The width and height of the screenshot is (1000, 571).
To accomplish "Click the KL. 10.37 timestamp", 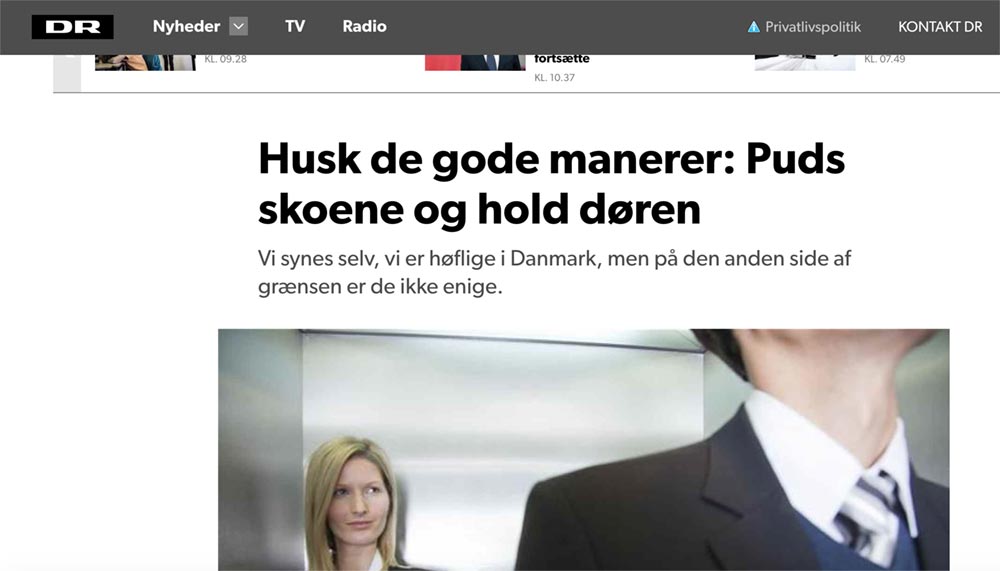I will pos(555,78).
